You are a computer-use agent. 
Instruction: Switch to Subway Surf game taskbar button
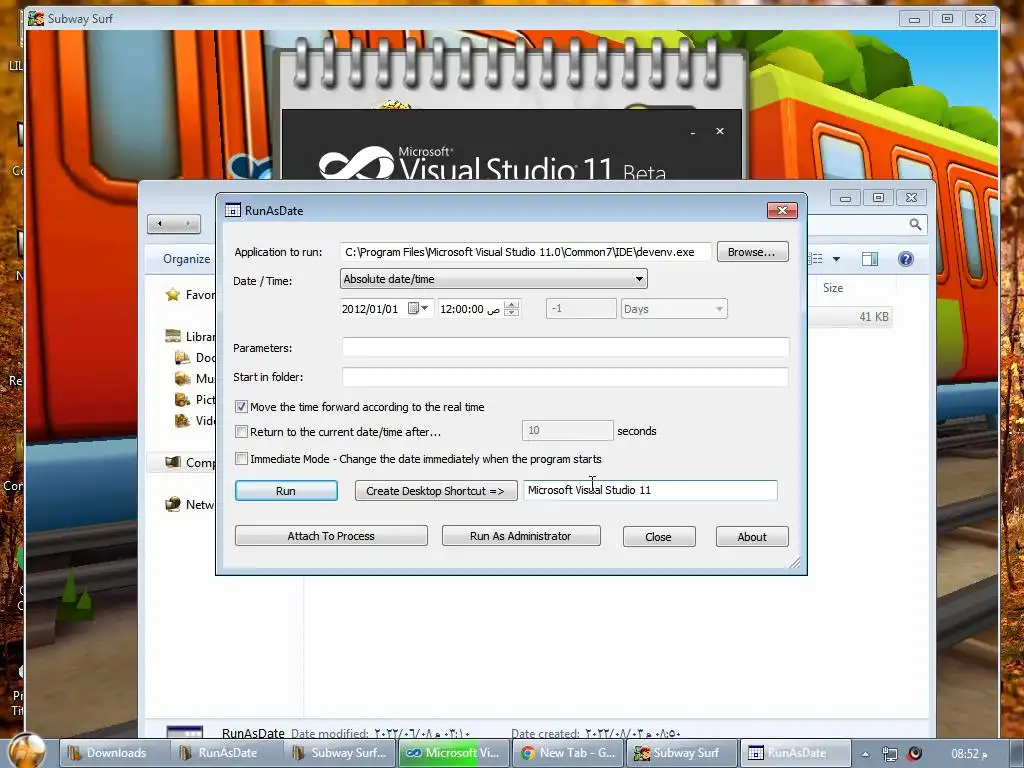(682, 753)
